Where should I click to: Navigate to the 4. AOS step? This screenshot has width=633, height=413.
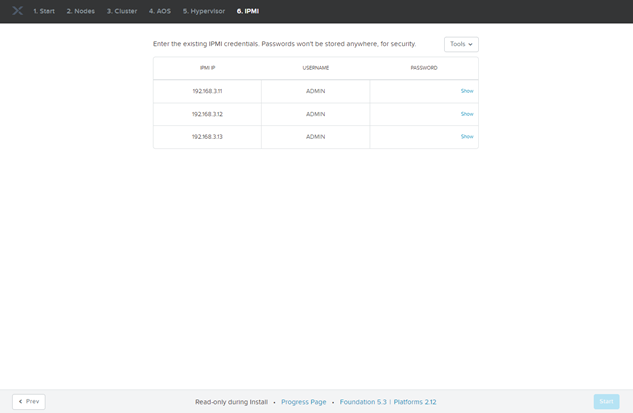pyautogui.click(x=160, y=11)
